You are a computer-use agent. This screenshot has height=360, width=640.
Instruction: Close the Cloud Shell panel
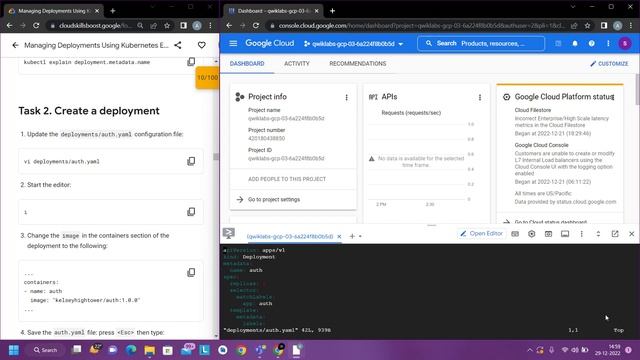pos(631,234)
